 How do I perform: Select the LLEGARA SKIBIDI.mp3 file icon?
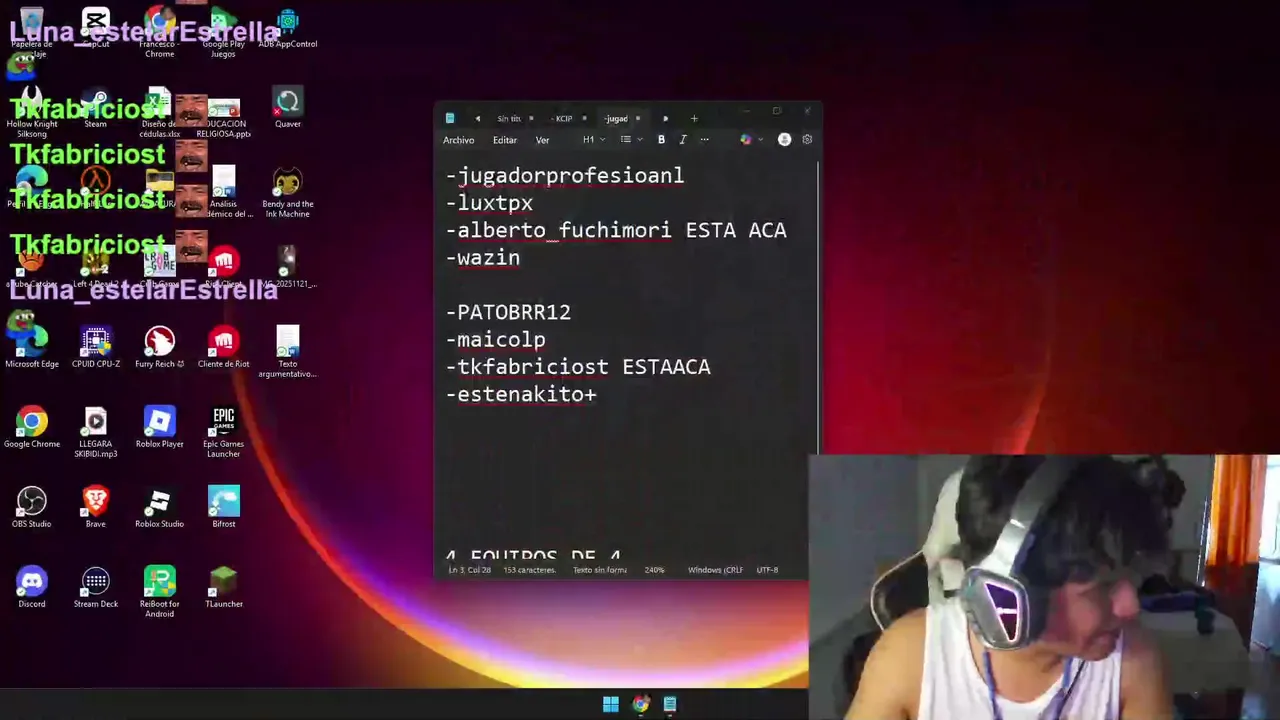click(x=96, y=433)
